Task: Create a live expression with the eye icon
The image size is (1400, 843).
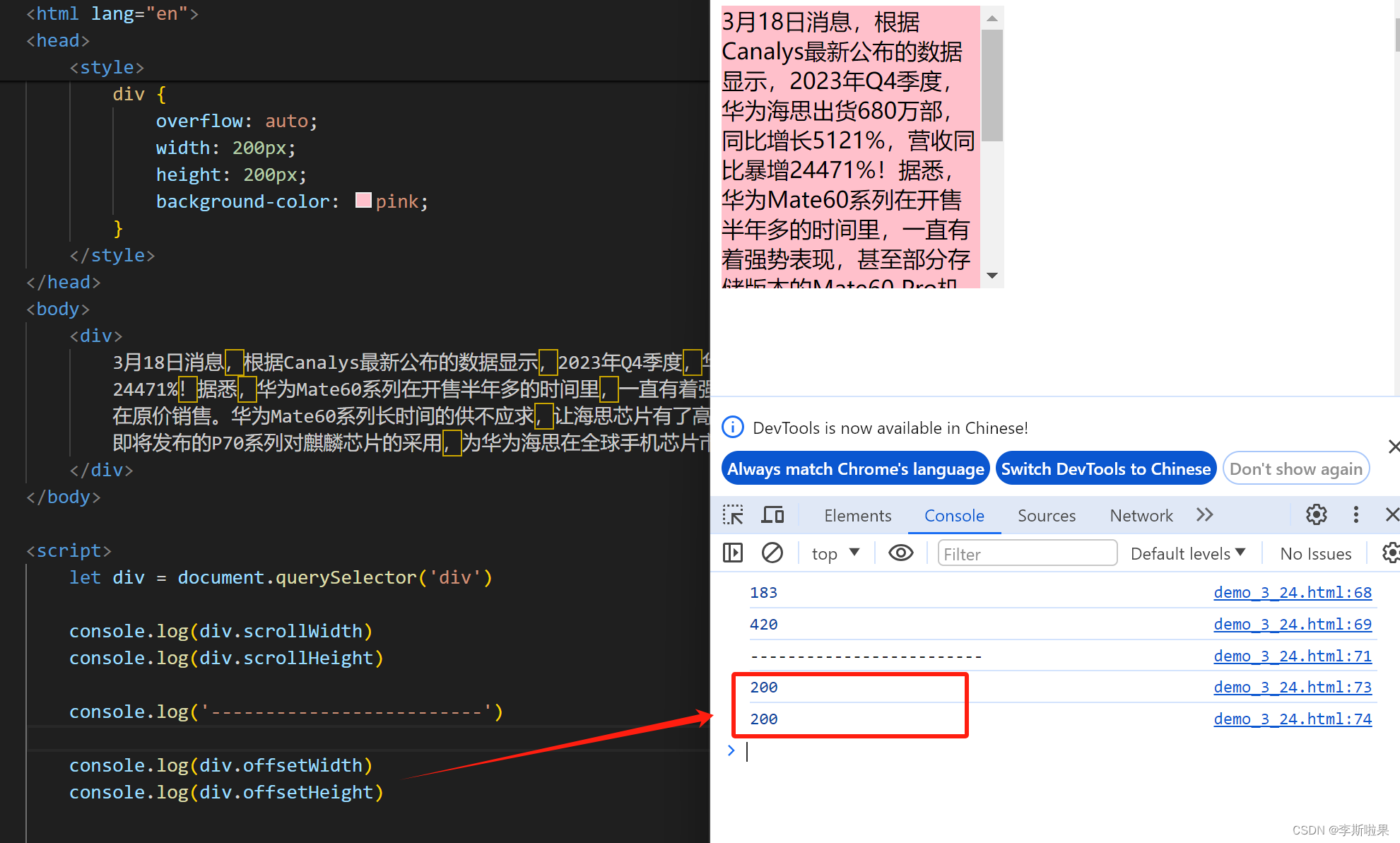Action: point(900,553)
